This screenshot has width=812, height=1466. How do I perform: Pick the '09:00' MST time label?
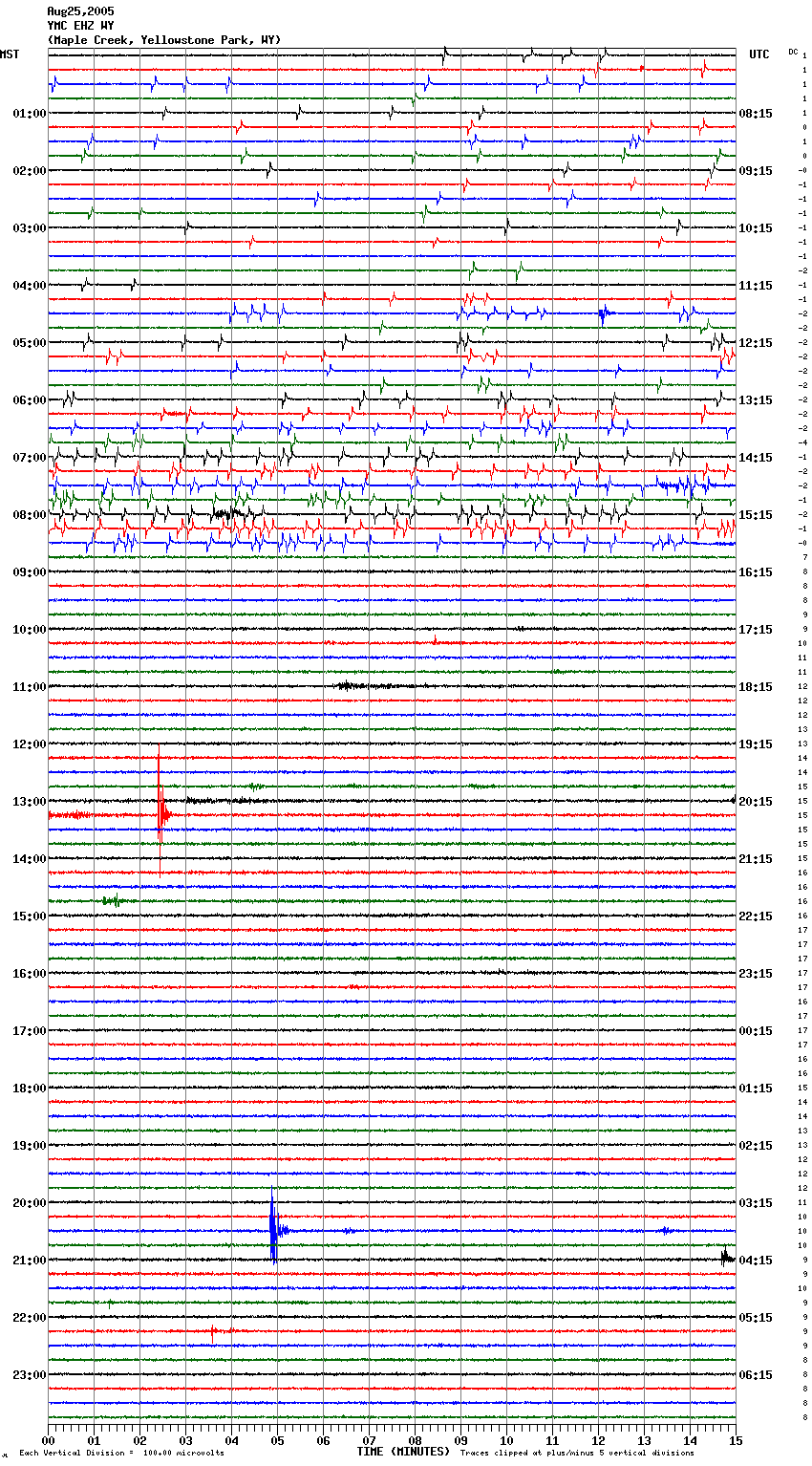pyautogui.click(x=30, y=572)
